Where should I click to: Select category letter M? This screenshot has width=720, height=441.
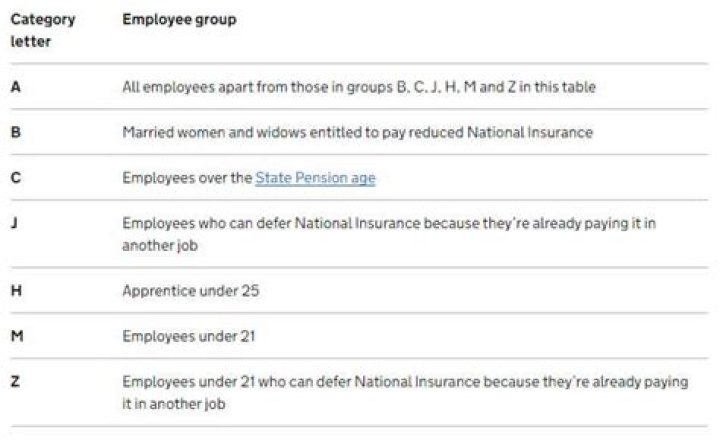click(x=17, y=336)
